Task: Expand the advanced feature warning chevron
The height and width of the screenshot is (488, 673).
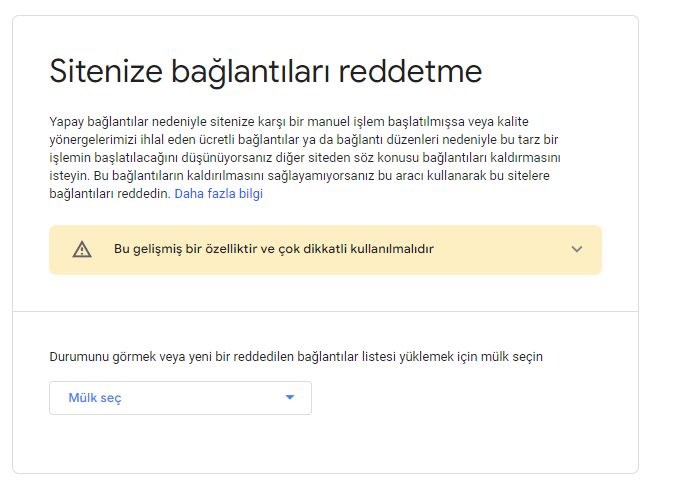Action: pos(576,249)
